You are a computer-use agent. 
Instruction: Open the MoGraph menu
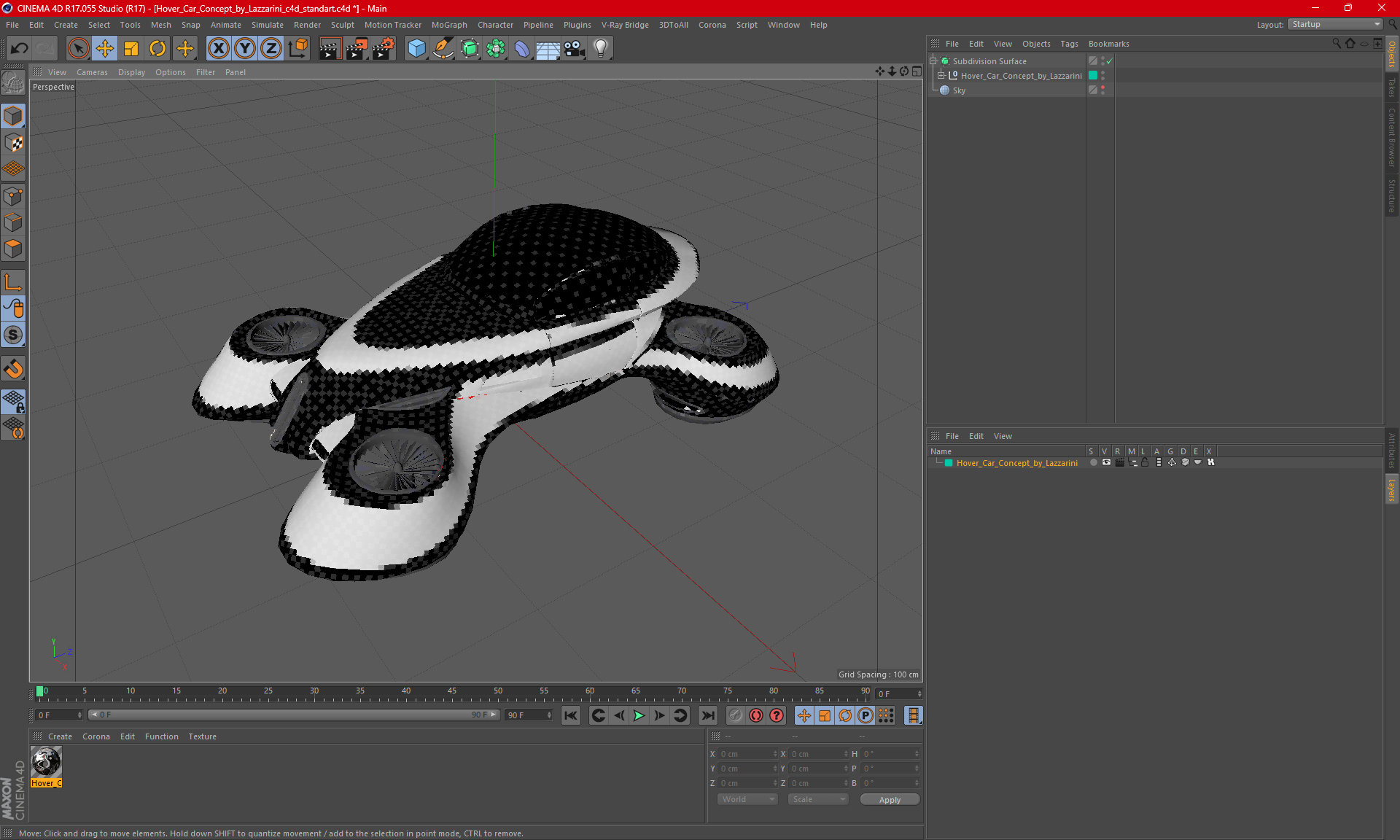tap(449, 25)
